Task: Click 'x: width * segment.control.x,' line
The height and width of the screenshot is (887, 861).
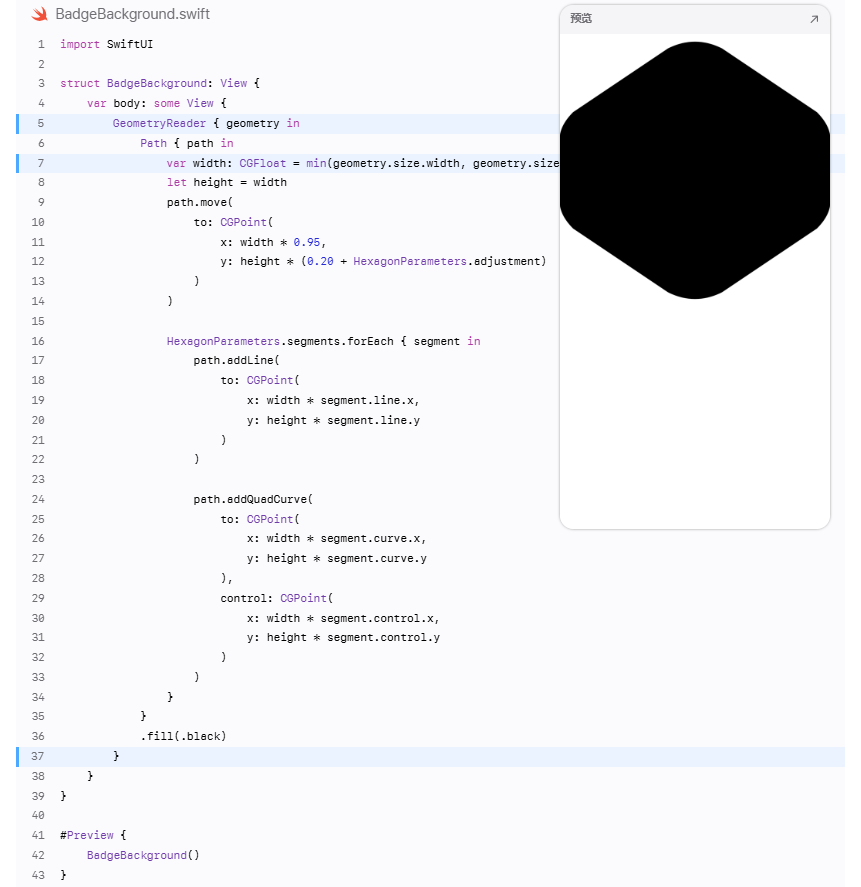Action: (x=343, y=618)
